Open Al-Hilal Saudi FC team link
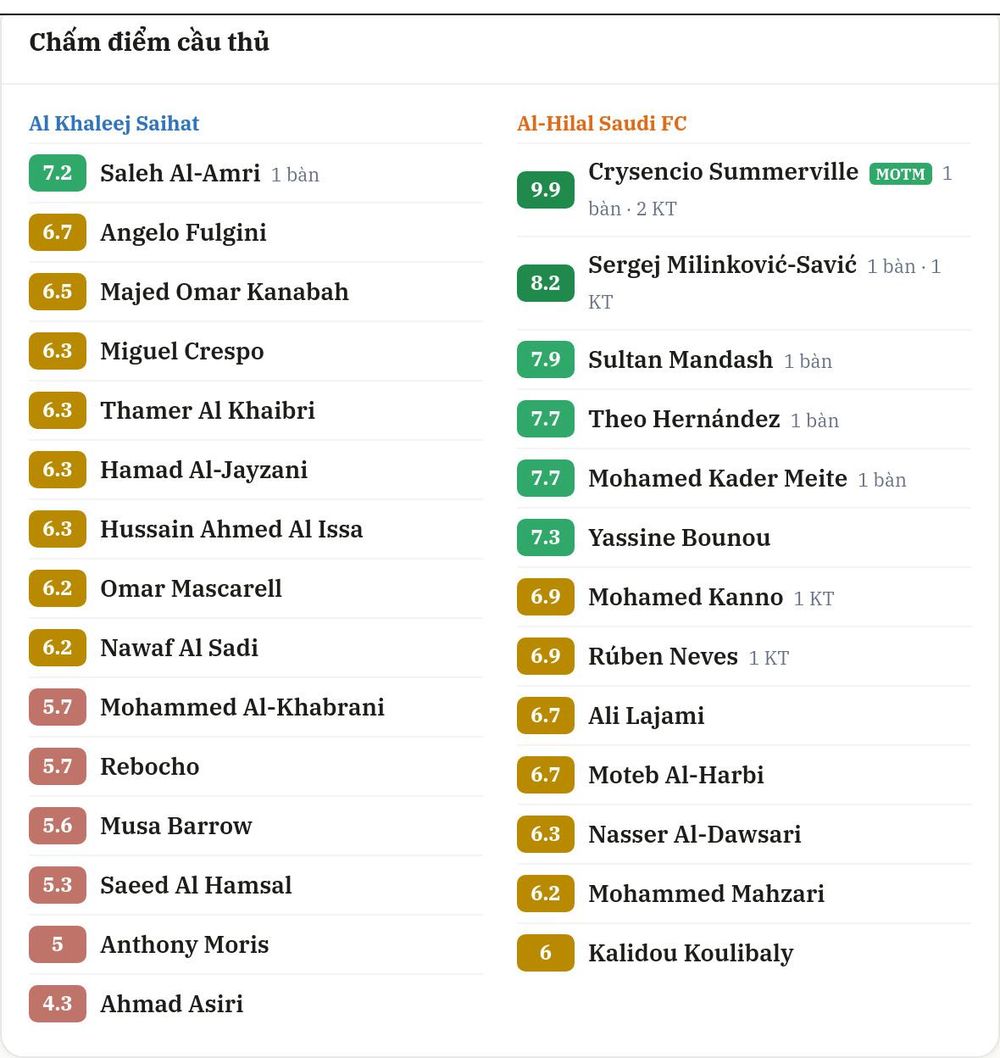Screen dimensions: 1000x1058 pyautogui.click(x=602, y=123)
